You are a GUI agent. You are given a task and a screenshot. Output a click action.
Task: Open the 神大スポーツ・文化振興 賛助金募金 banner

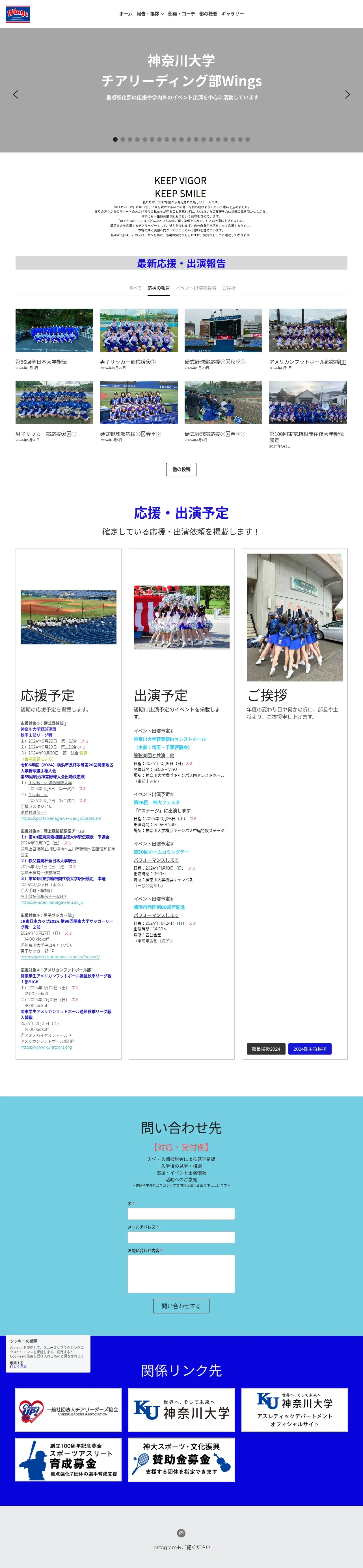181,1460
